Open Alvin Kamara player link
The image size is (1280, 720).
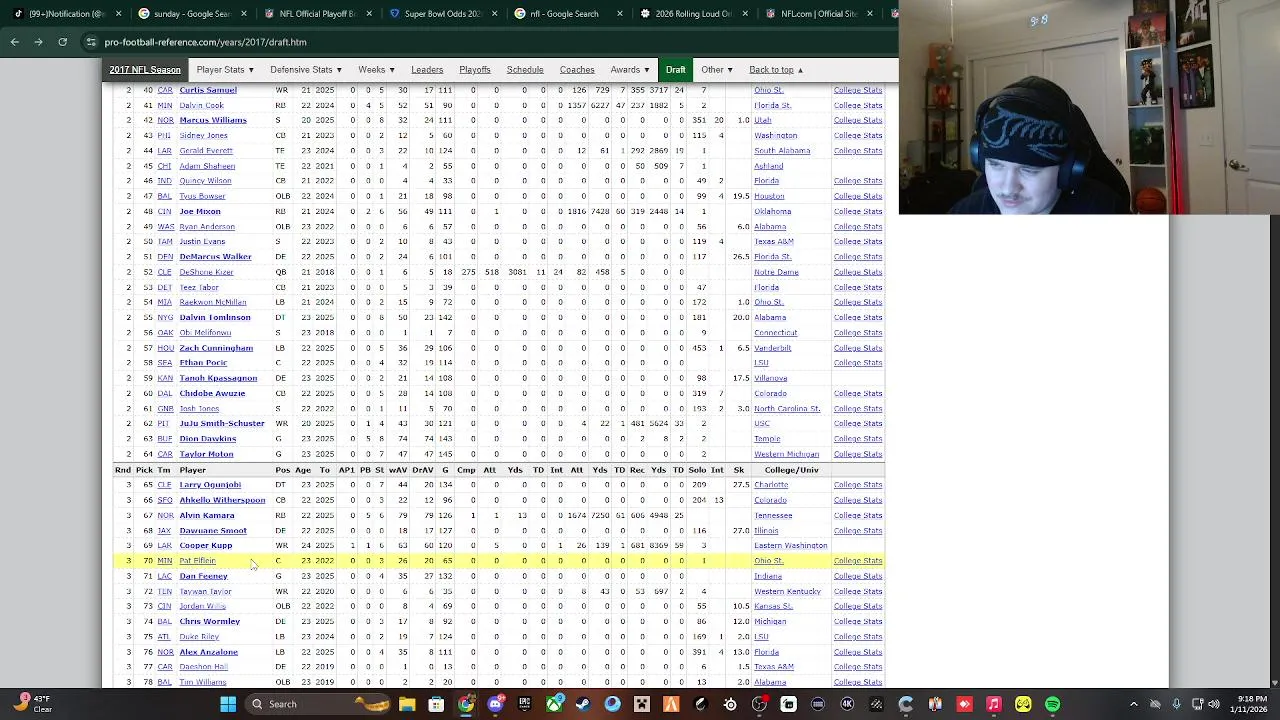click(x=207, y=516)
